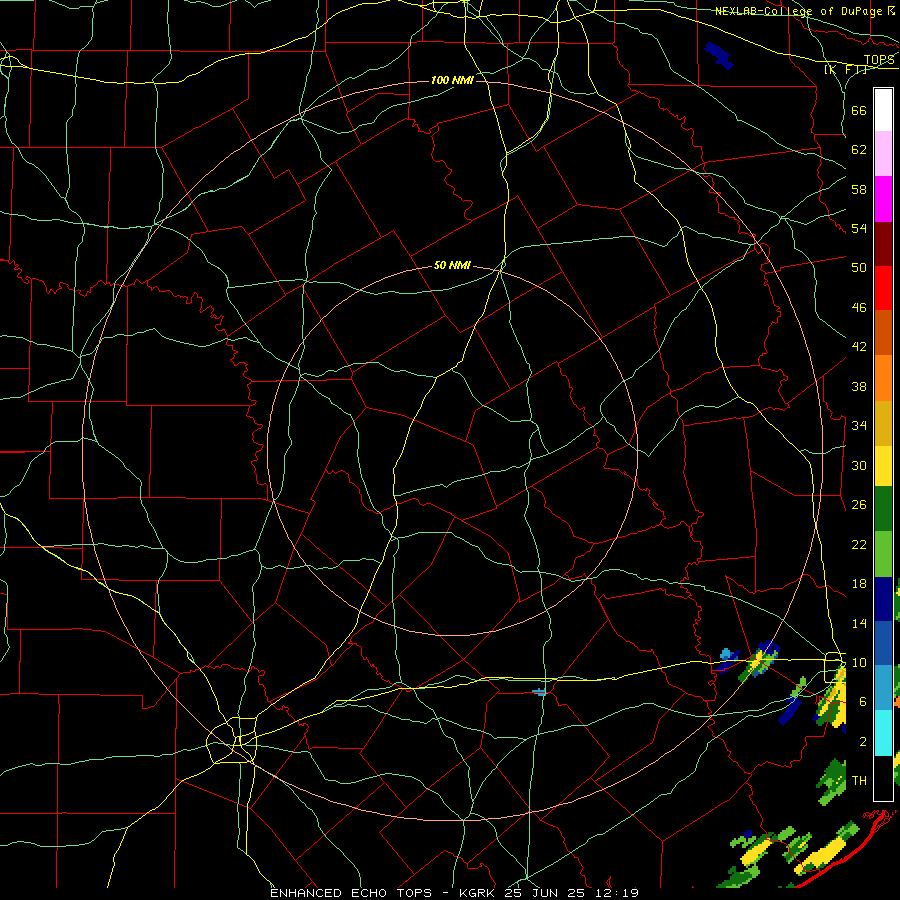Click the small cyan echo near map center-bottom
The width and height of the screenshot is (900, 900).
click(x=539, y=692)
